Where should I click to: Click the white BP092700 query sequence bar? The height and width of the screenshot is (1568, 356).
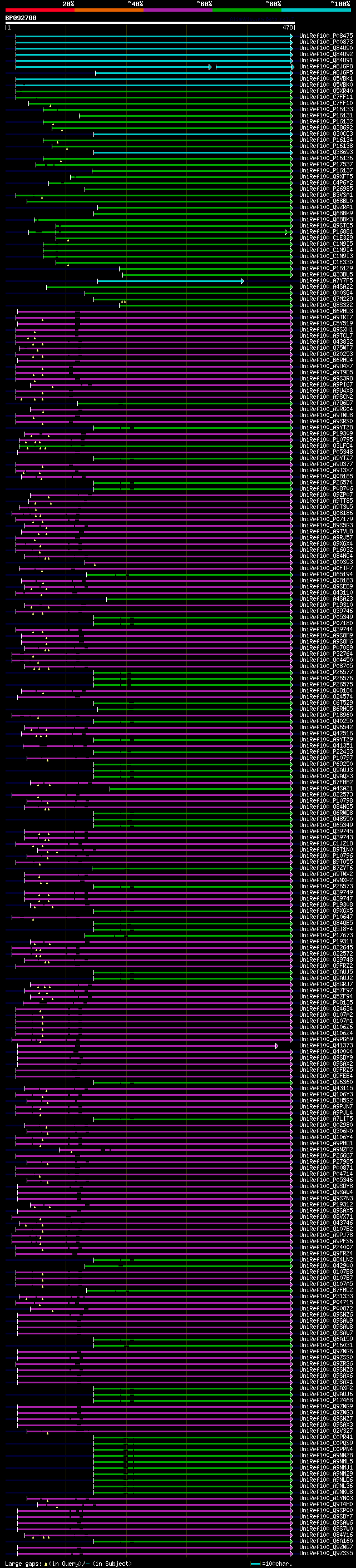150,22
